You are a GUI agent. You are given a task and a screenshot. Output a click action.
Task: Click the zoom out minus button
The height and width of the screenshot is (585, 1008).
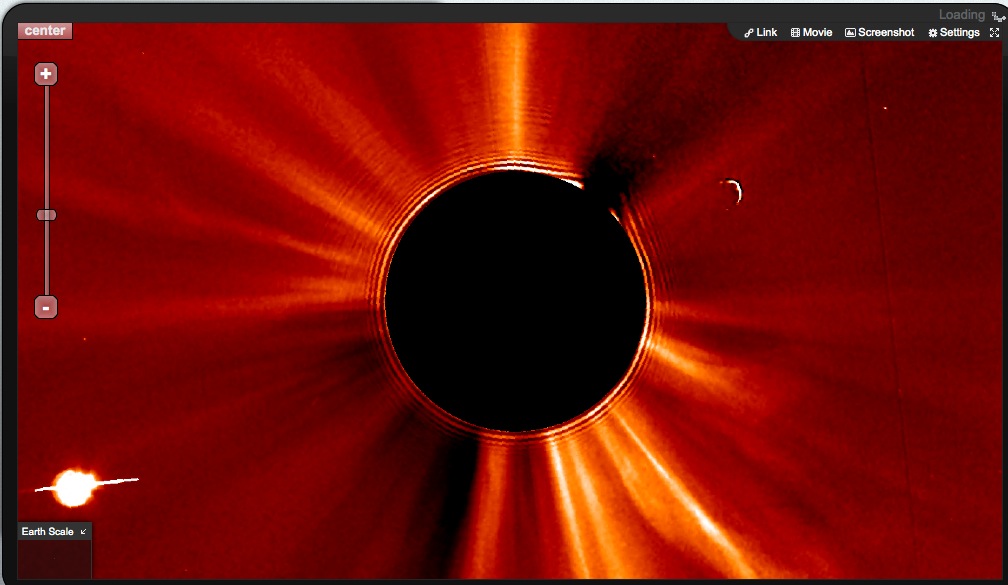point(46,307)
